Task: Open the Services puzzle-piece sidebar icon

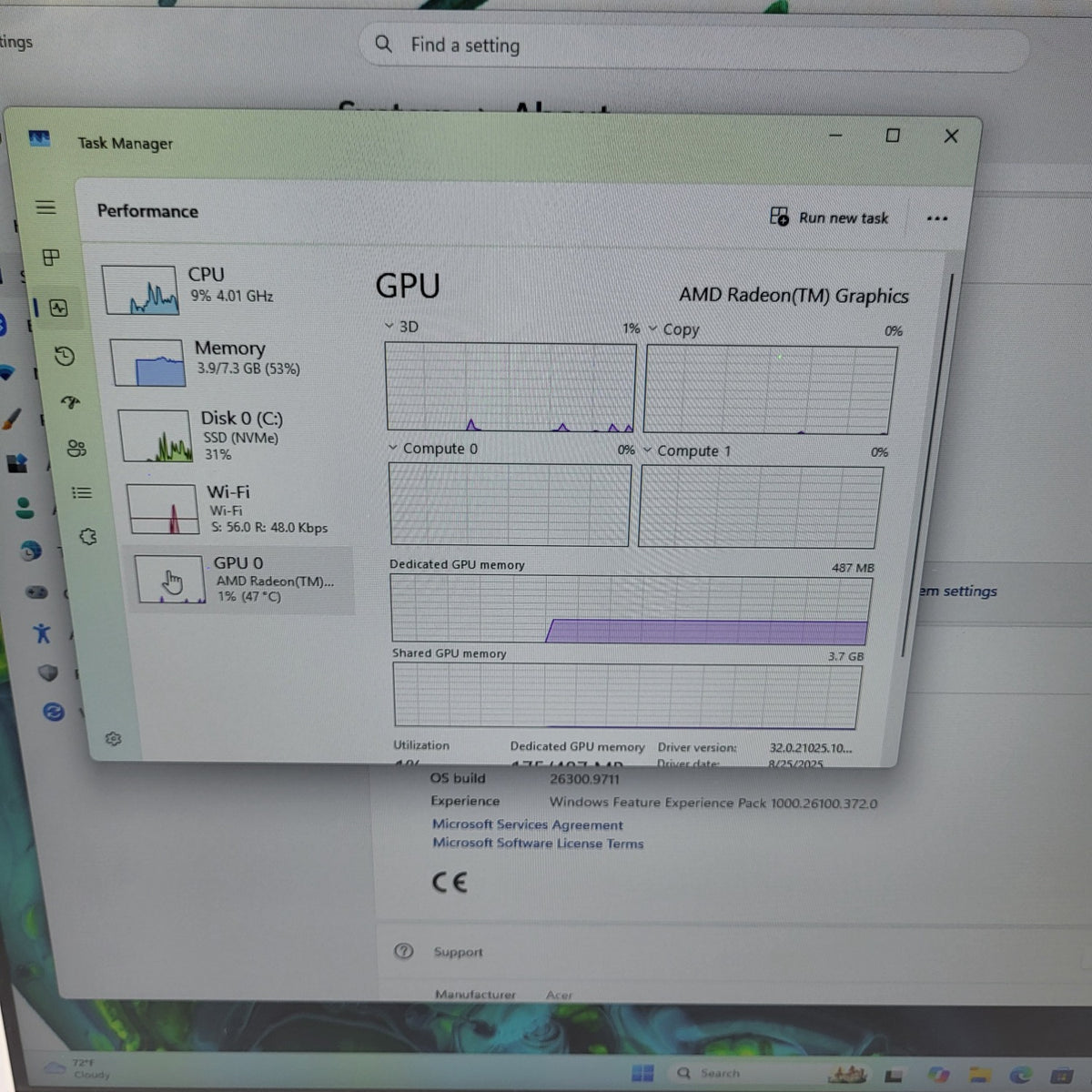Action: point(88,537)
